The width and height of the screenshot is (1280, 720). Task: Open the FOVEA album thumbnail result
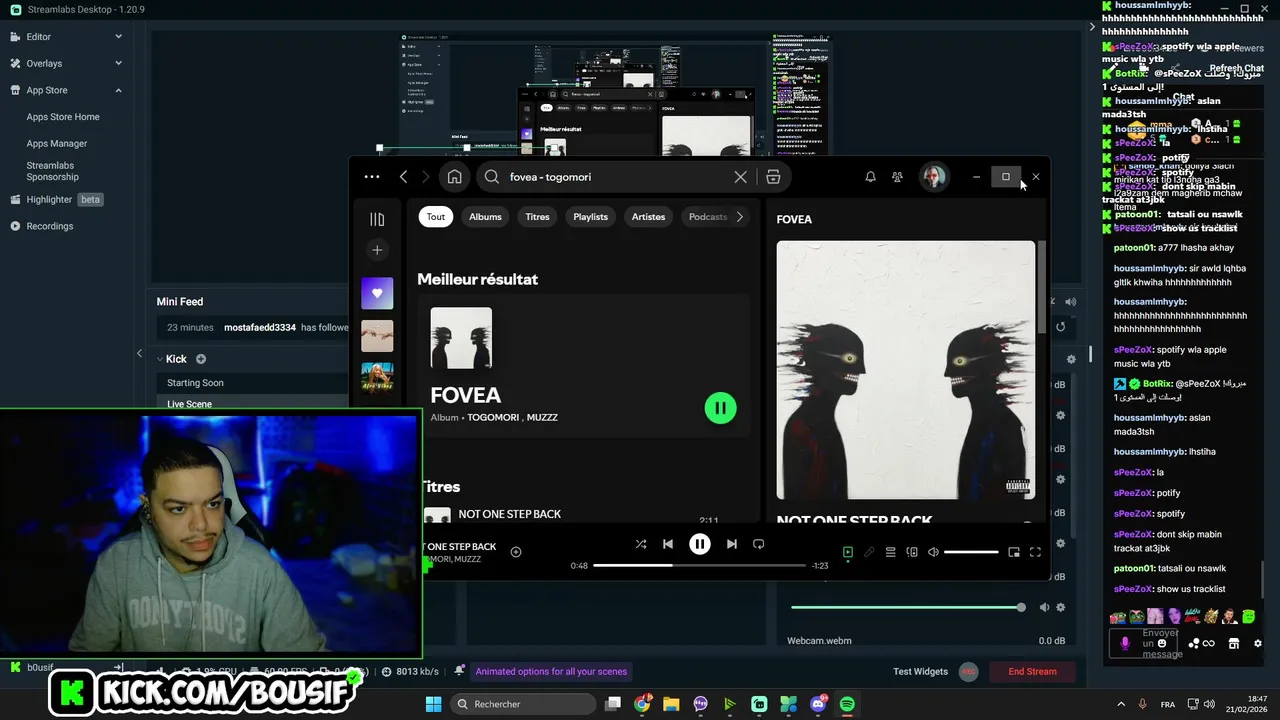click(461, 338)
